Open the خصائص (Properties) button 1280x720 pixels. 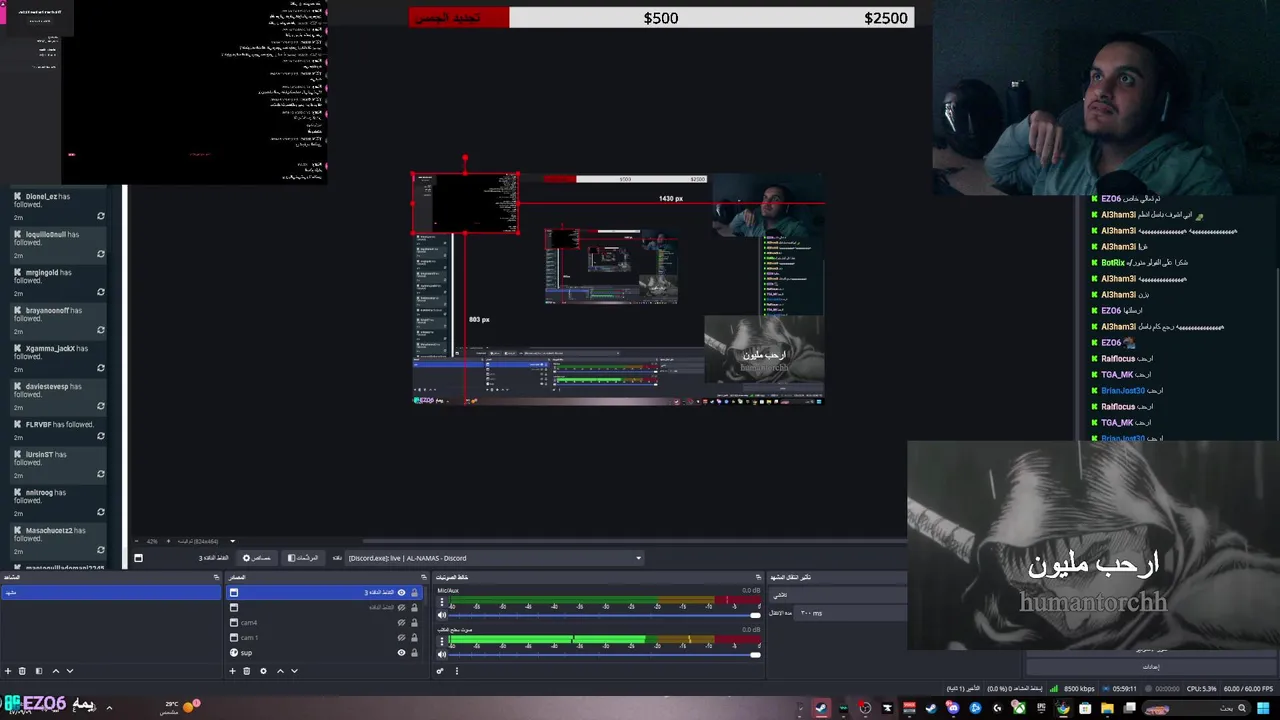pyautogui.click(x=257, y=558)
